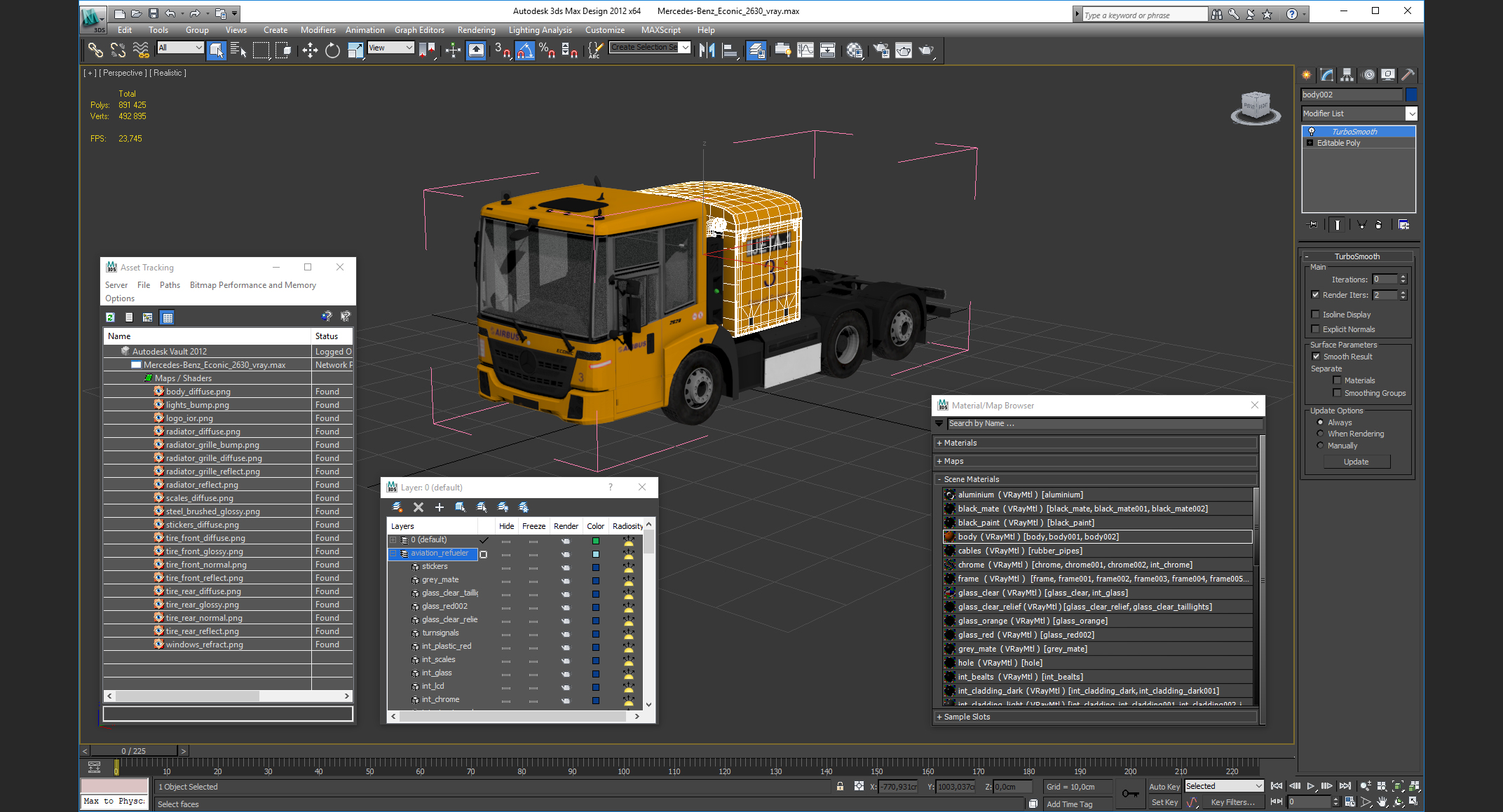Uncheck Smooth Result option
1503x812 pixels.
[1316, 357]
